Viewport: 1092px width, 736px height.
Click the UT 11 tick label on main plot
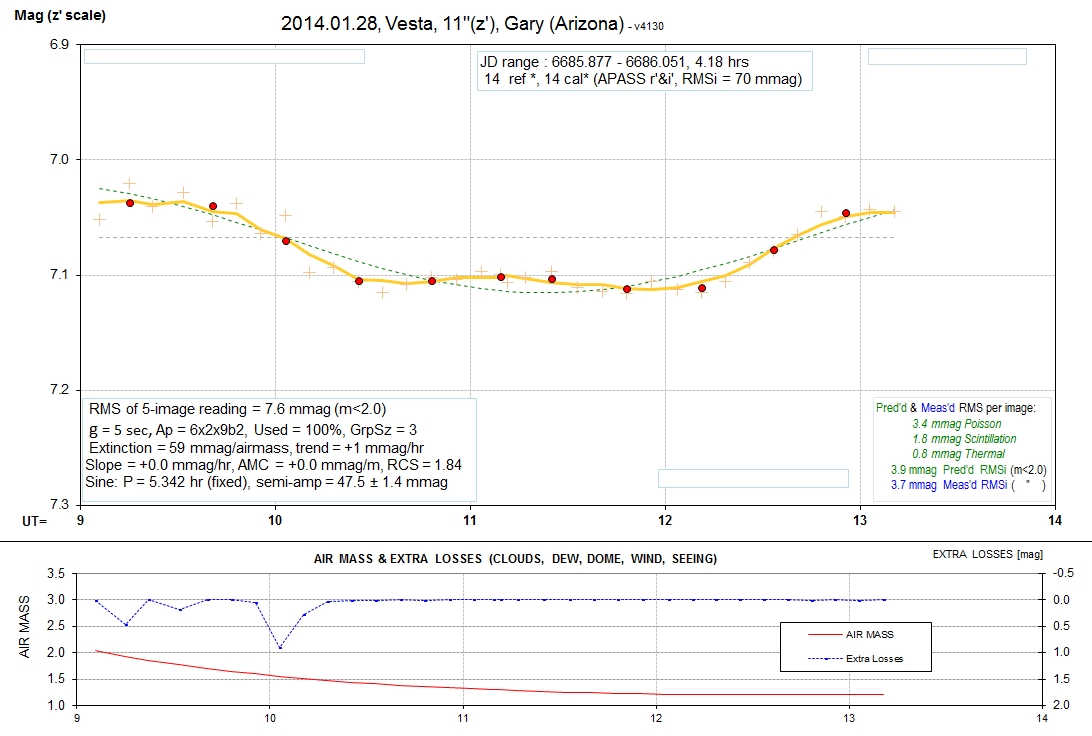click(x=470, y=520)
